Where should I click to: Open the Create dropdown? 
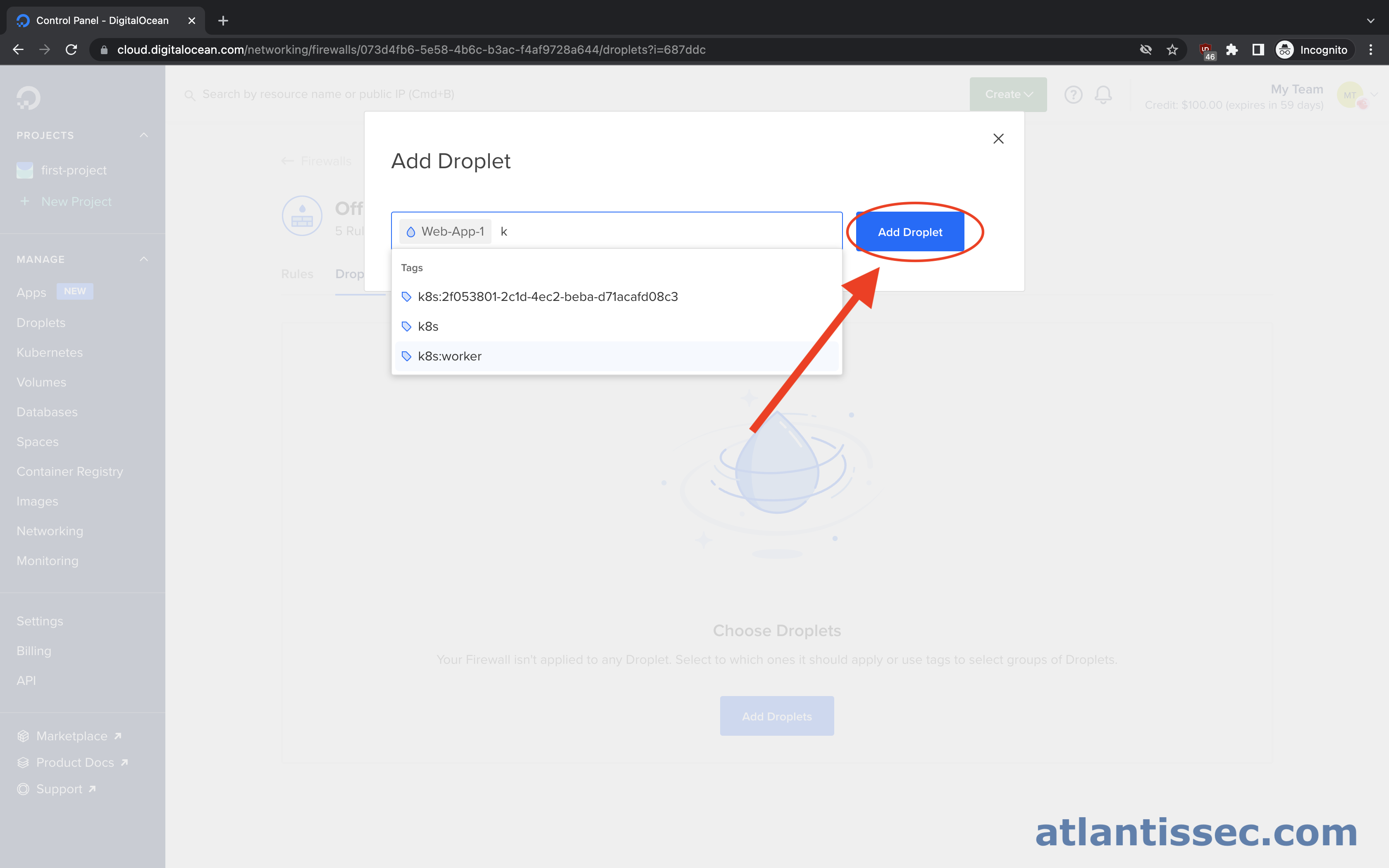(1008, 94)
